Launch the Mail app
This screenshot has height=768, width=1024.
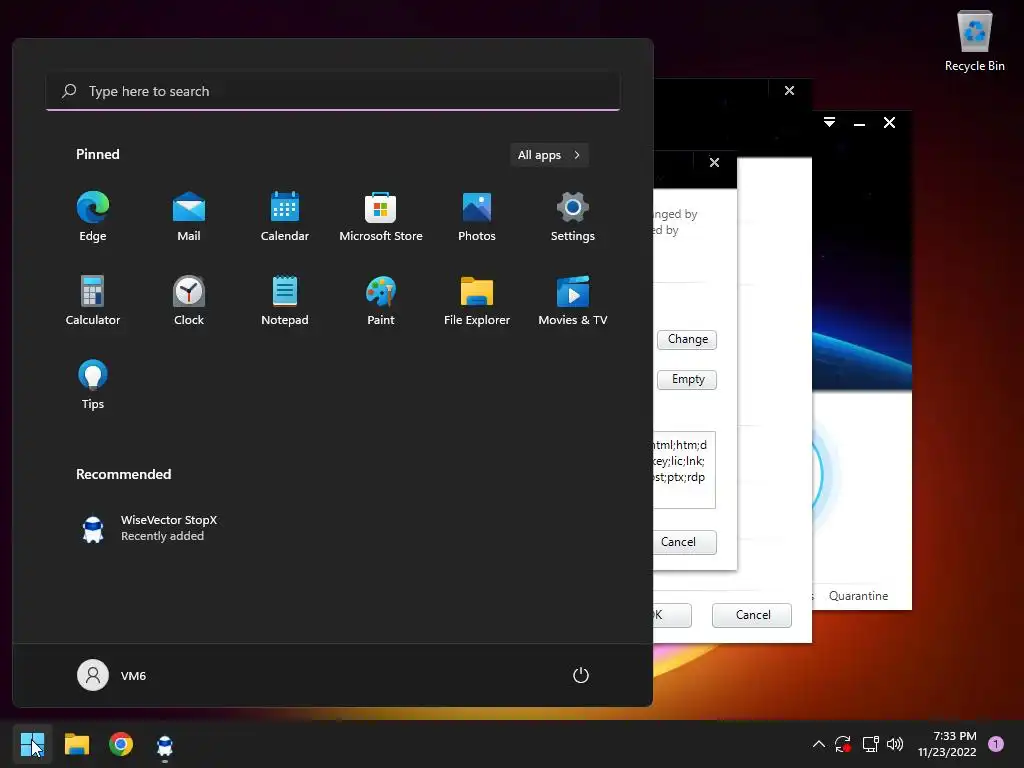(189, 216)
